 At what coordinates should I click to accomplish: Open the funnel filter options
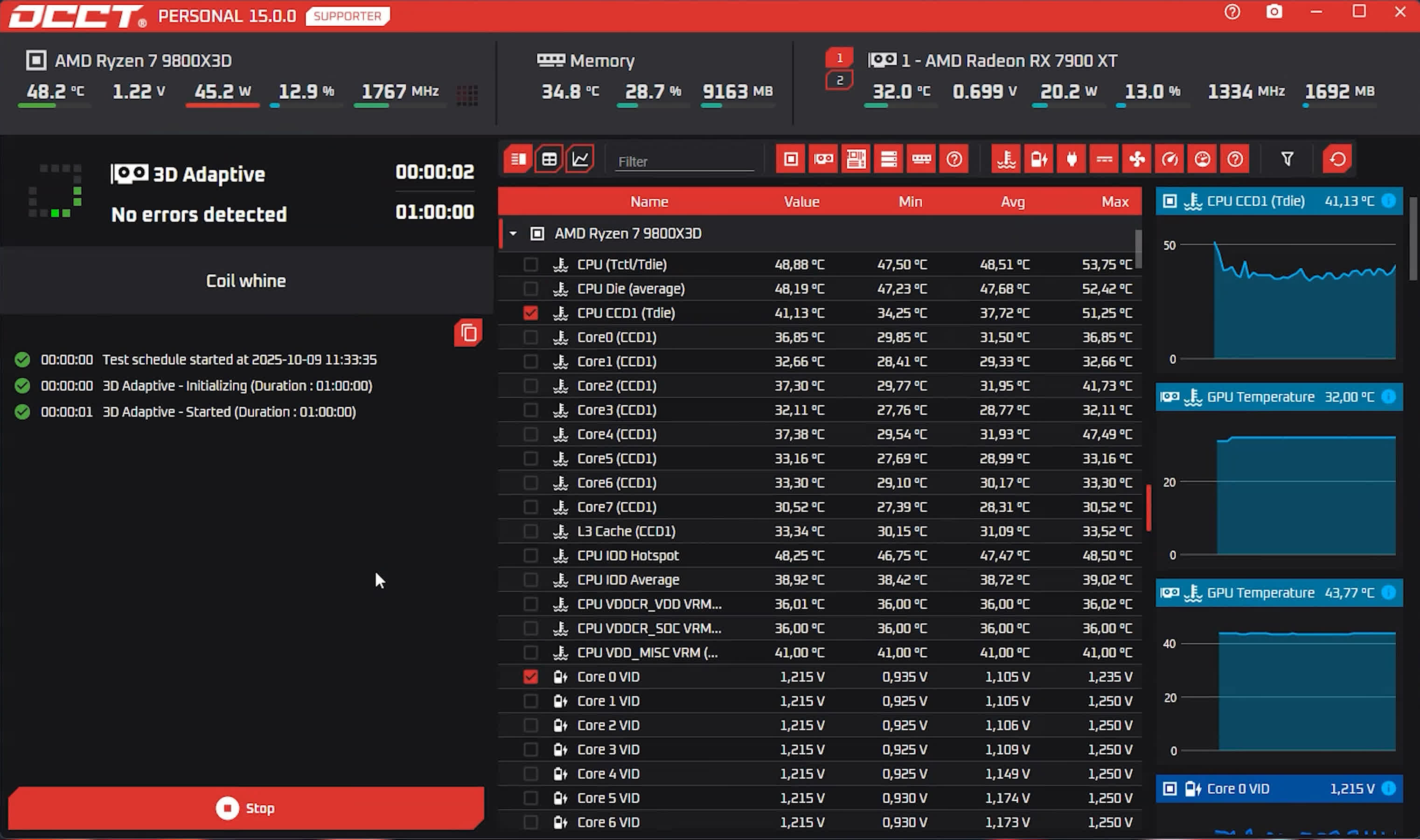point(1287,160)
